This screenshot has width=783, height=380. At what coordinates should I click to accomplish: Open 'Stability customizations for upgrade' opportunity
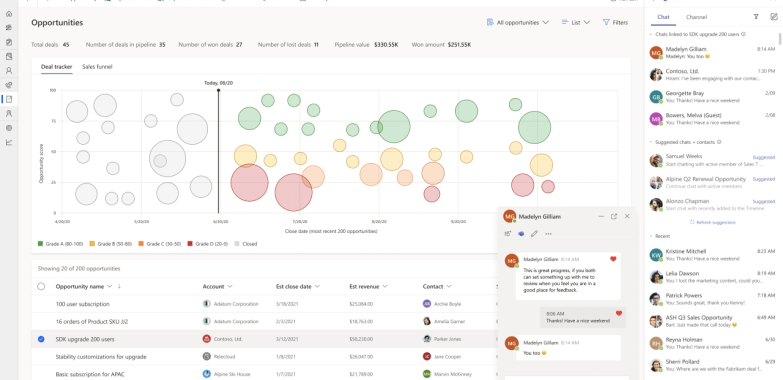(x=101, y=357)
